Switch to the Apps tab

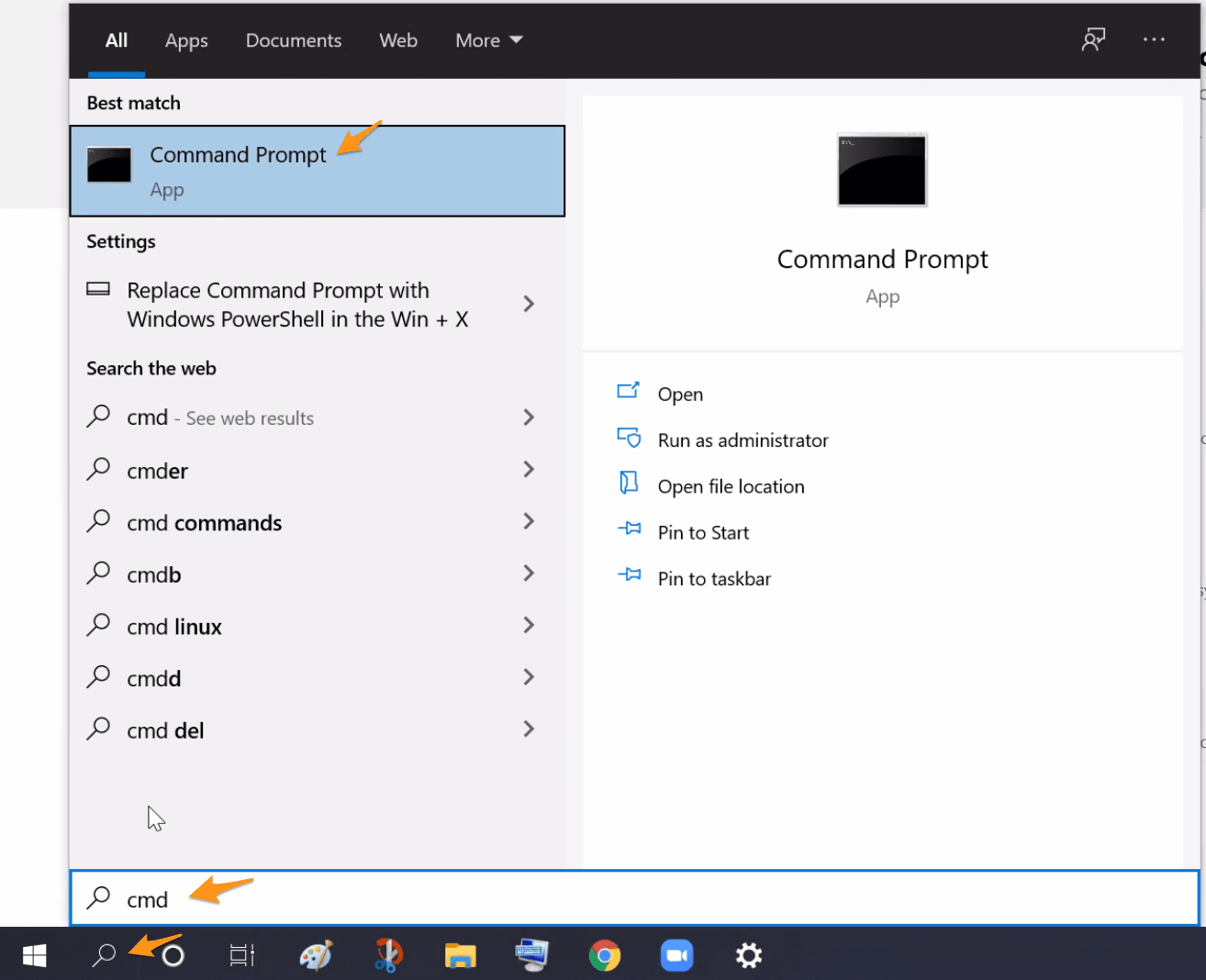tap(186, 39)
